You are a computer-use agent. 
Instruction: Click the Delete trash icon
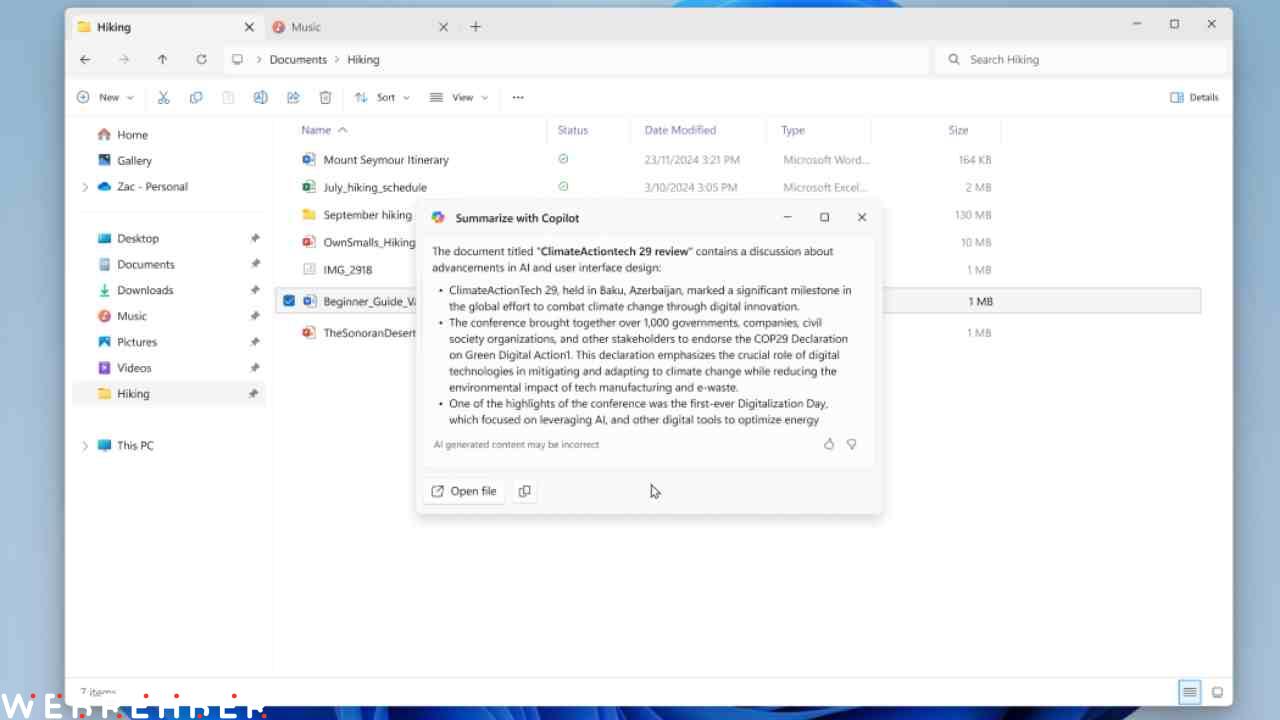(325, 97)
